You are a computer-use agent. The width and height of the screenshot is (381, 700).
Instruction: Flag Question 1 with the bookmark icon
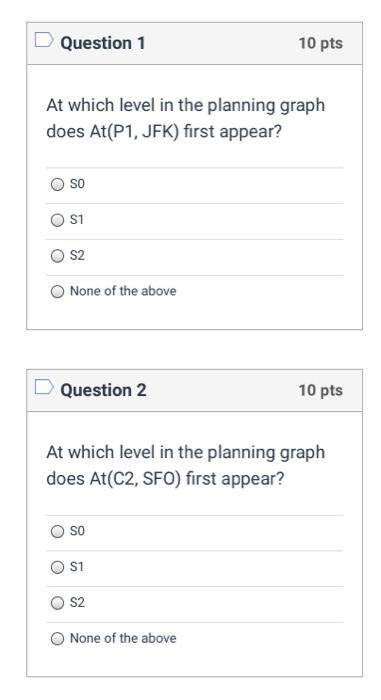pyautogui.click(x=44, y=40)
